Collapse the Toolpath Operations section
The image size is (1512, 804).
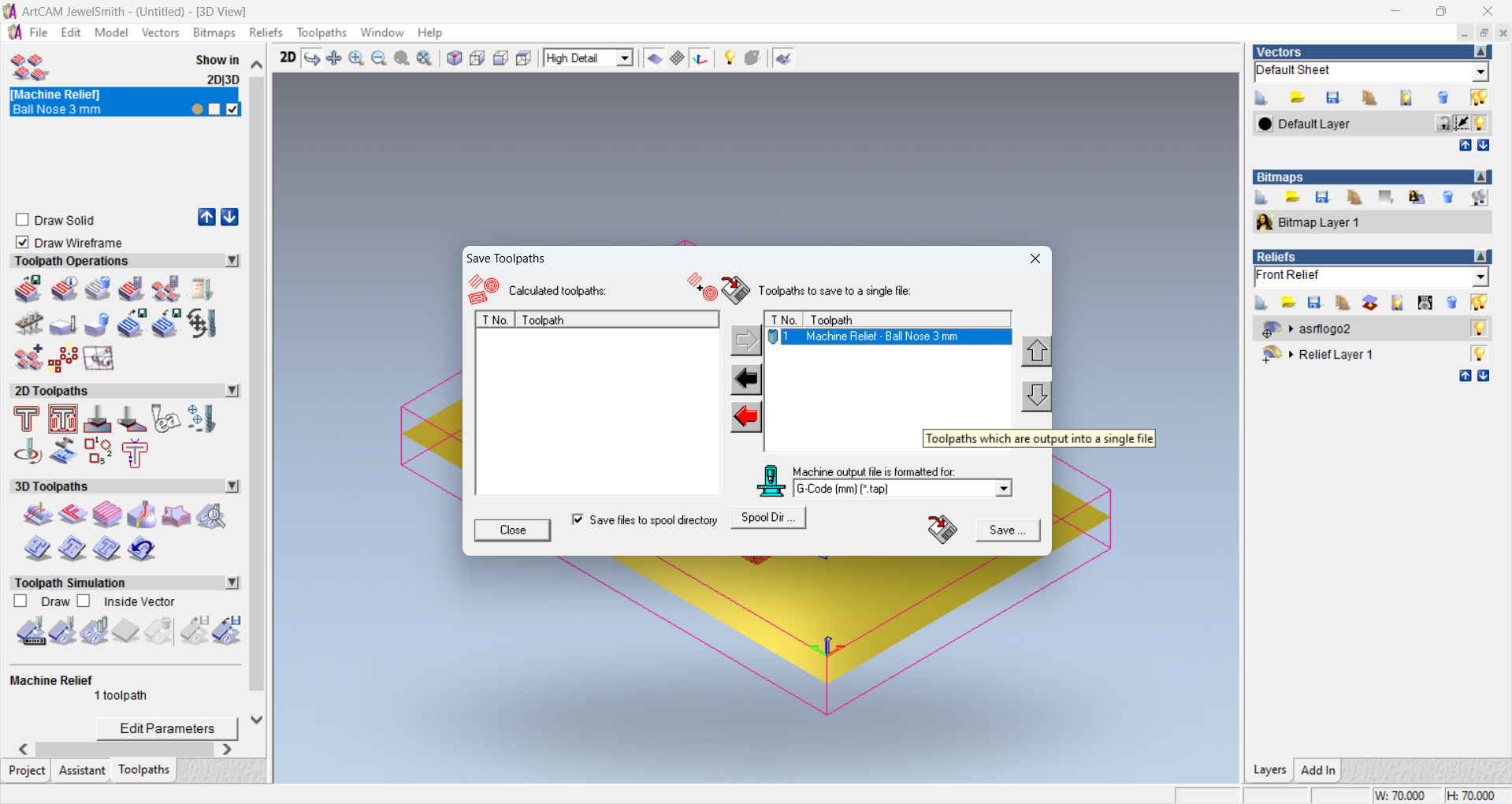click(x=232, y=260)
